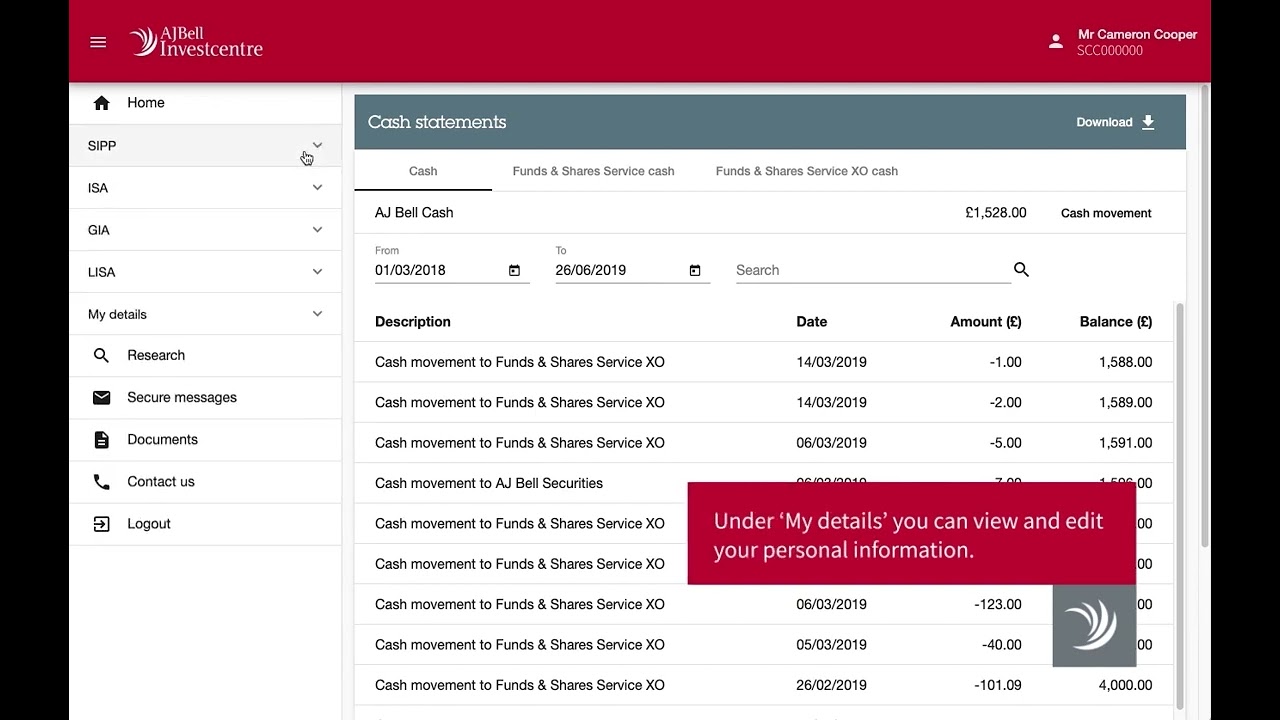The height and width of the screenshot is (720, 1280).
Task: Expand the My details section chevron
Action: pyautogui.click(x=317, y=313)
